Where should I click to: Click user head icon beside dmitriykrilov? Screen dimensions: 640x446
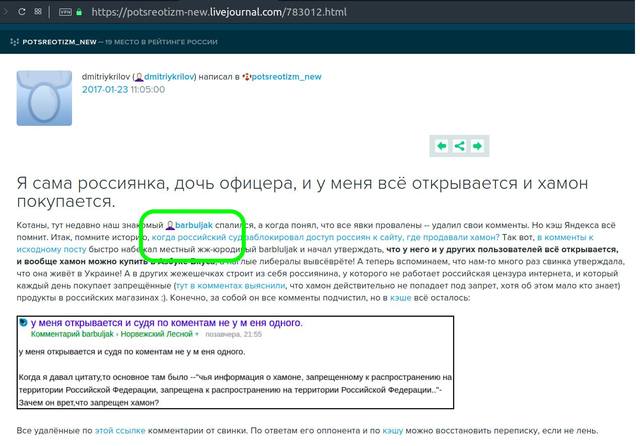(139, 77)
